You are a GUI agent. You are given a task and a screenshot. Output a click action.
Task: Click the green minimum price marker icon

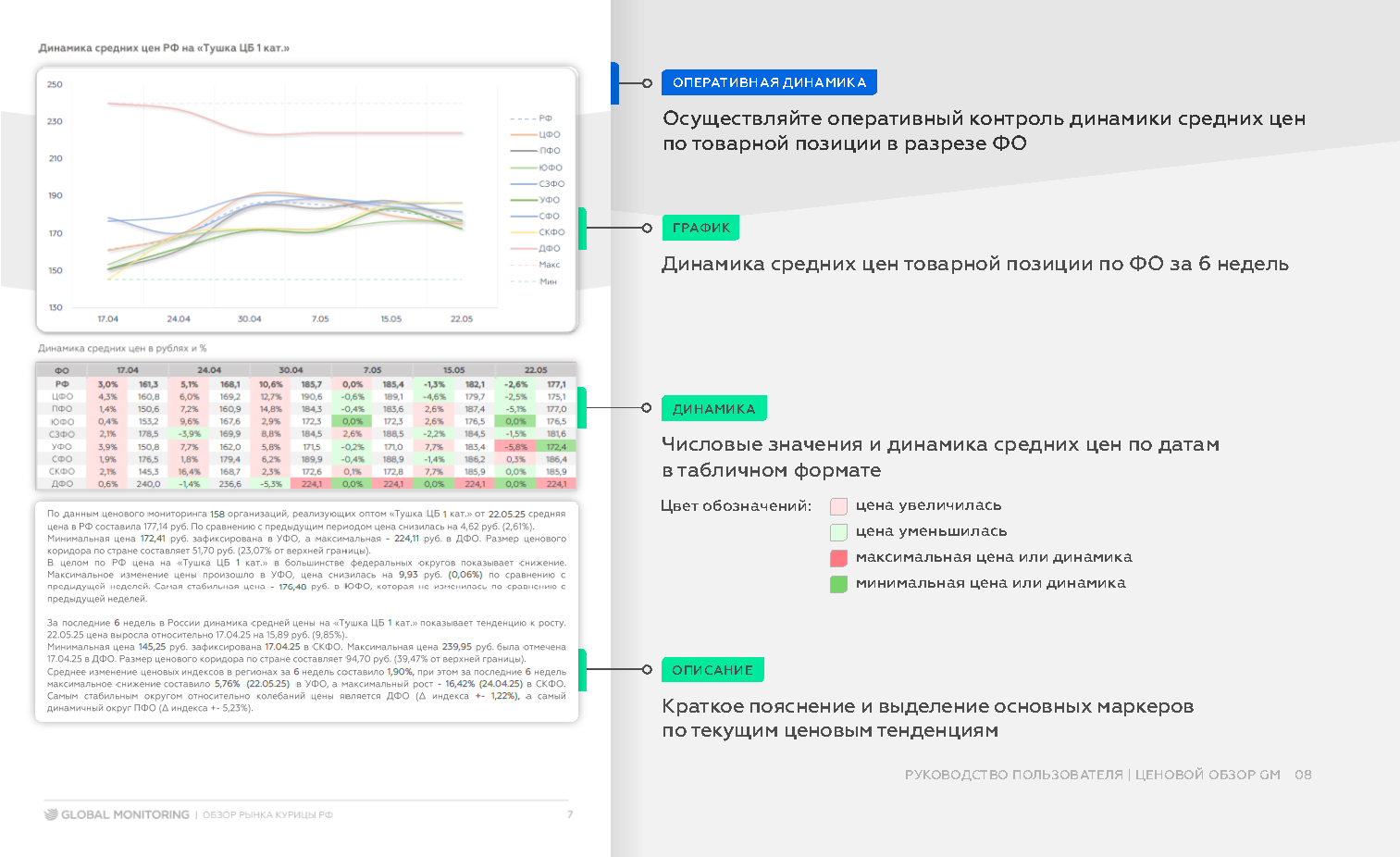pyautogui.click(x=838, y=583)
